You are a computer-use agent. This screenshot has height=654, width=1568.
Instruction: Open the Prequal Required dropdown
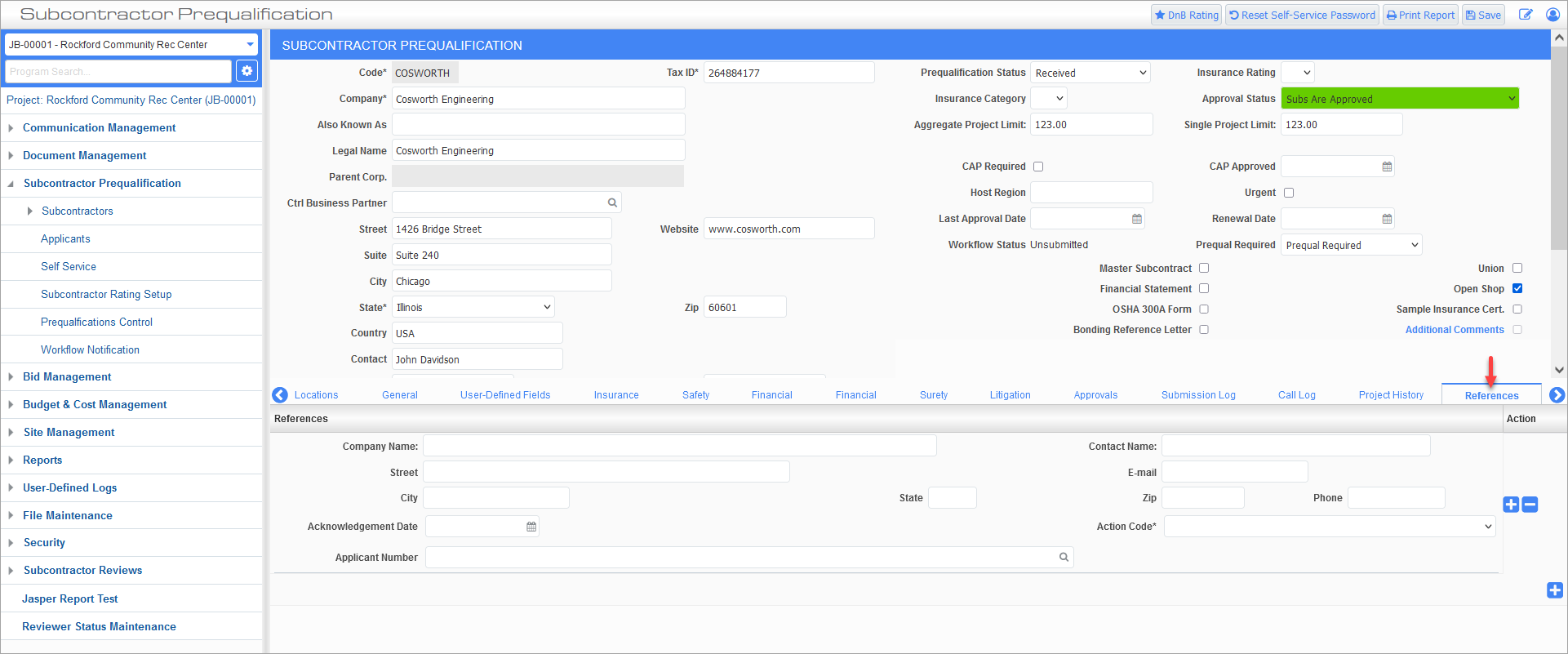[x=1351, y=245]
